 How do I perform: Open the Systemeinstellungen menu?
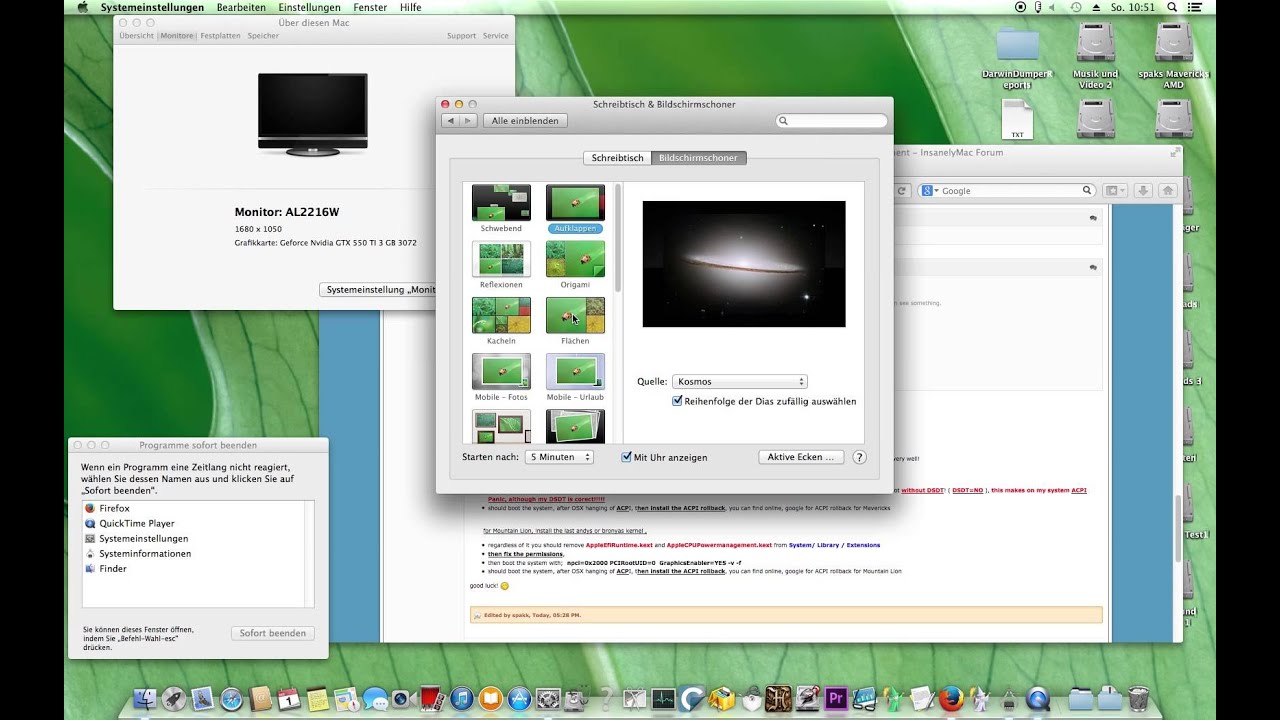coord(152,7)
